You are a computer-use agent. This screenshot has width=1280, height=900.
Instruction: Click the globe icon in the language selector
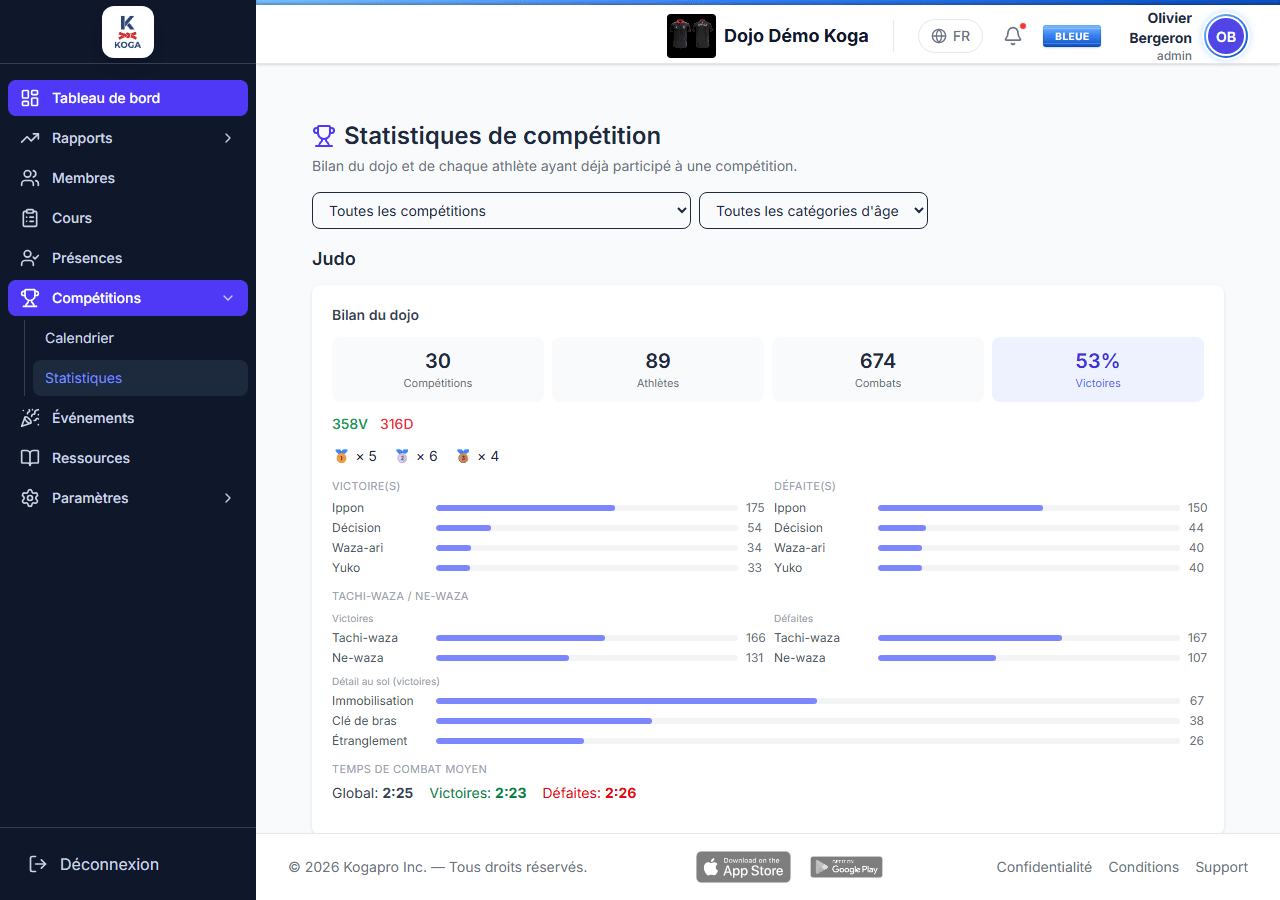coord(939,36)
